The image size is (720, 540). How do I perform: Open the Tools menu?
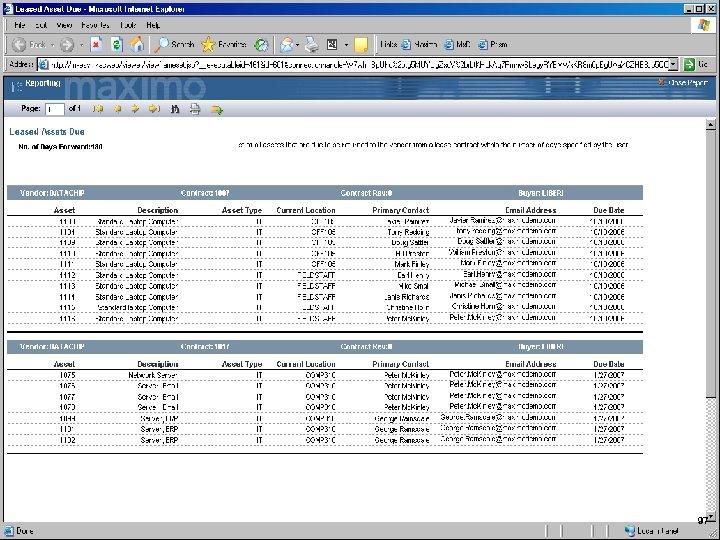pos(128,25)
